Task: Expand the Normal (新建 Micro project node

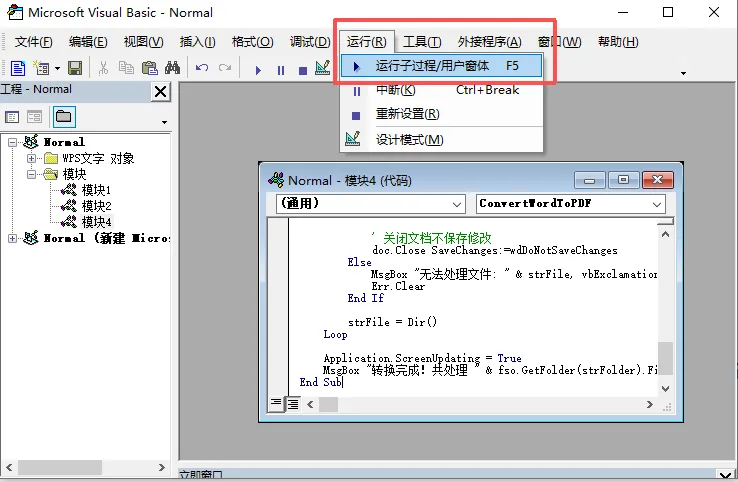Action: tap(13, 238)
